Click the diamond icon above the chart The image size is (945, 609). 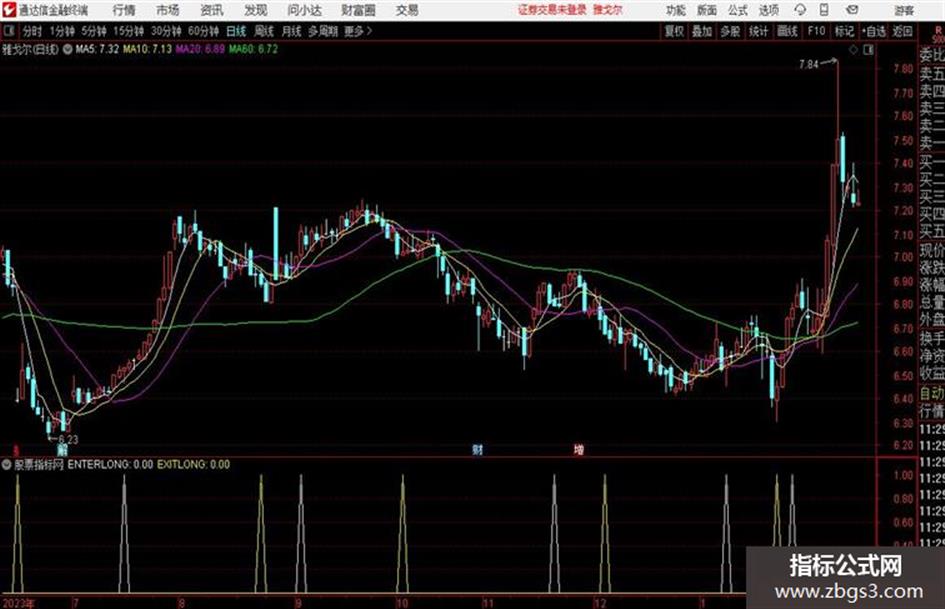pyautogui.click(x=853, y=50)
